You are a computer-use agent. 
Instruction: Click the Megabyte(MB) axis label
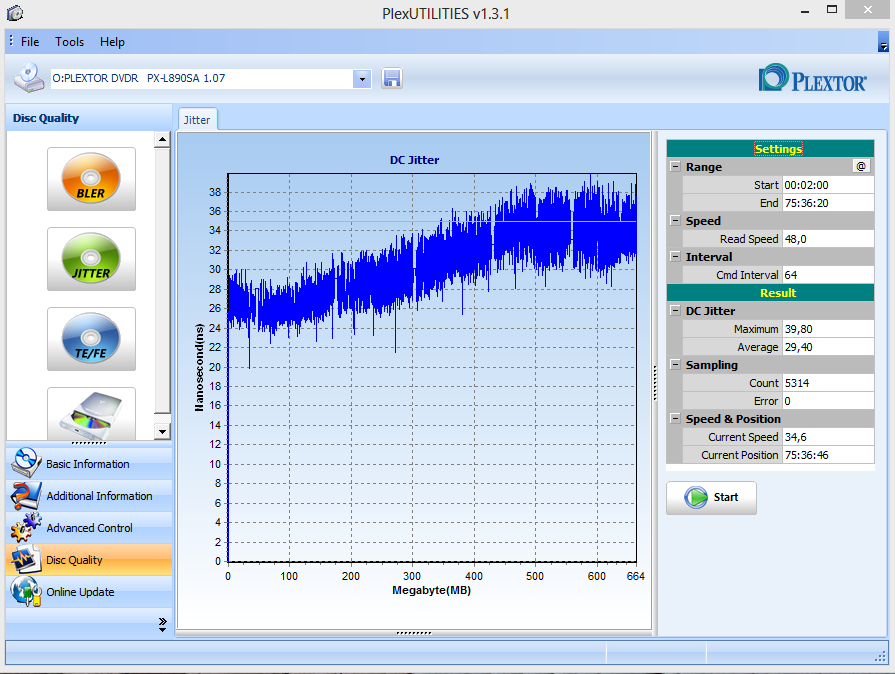[x=432, y=590]
